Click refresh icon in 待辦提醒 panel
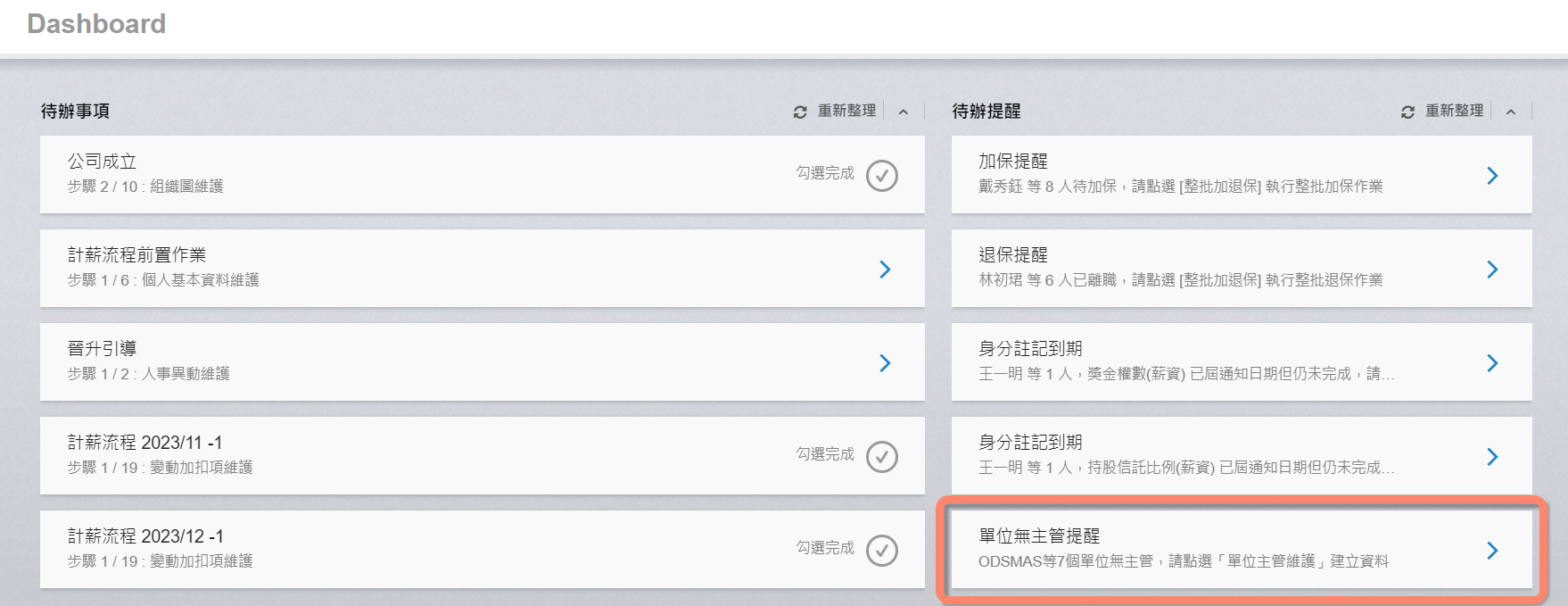Screen dimensions: 1568x606 pyautogui.click(x=1407, y=112)
